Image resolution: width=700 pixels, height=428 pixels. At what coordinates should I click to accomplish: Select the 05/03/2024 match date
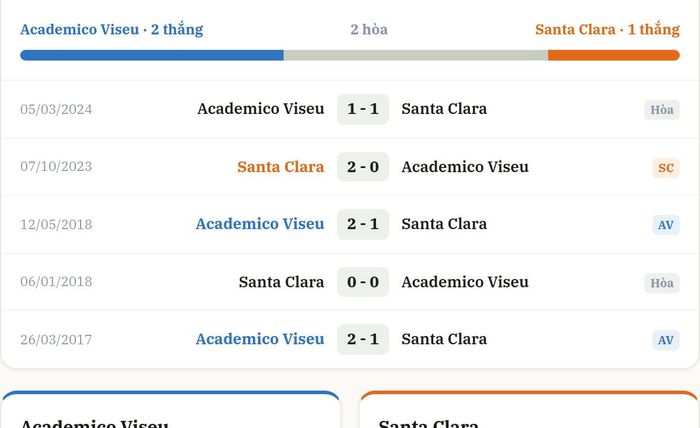pyautogui.click(x=56, y=109)
